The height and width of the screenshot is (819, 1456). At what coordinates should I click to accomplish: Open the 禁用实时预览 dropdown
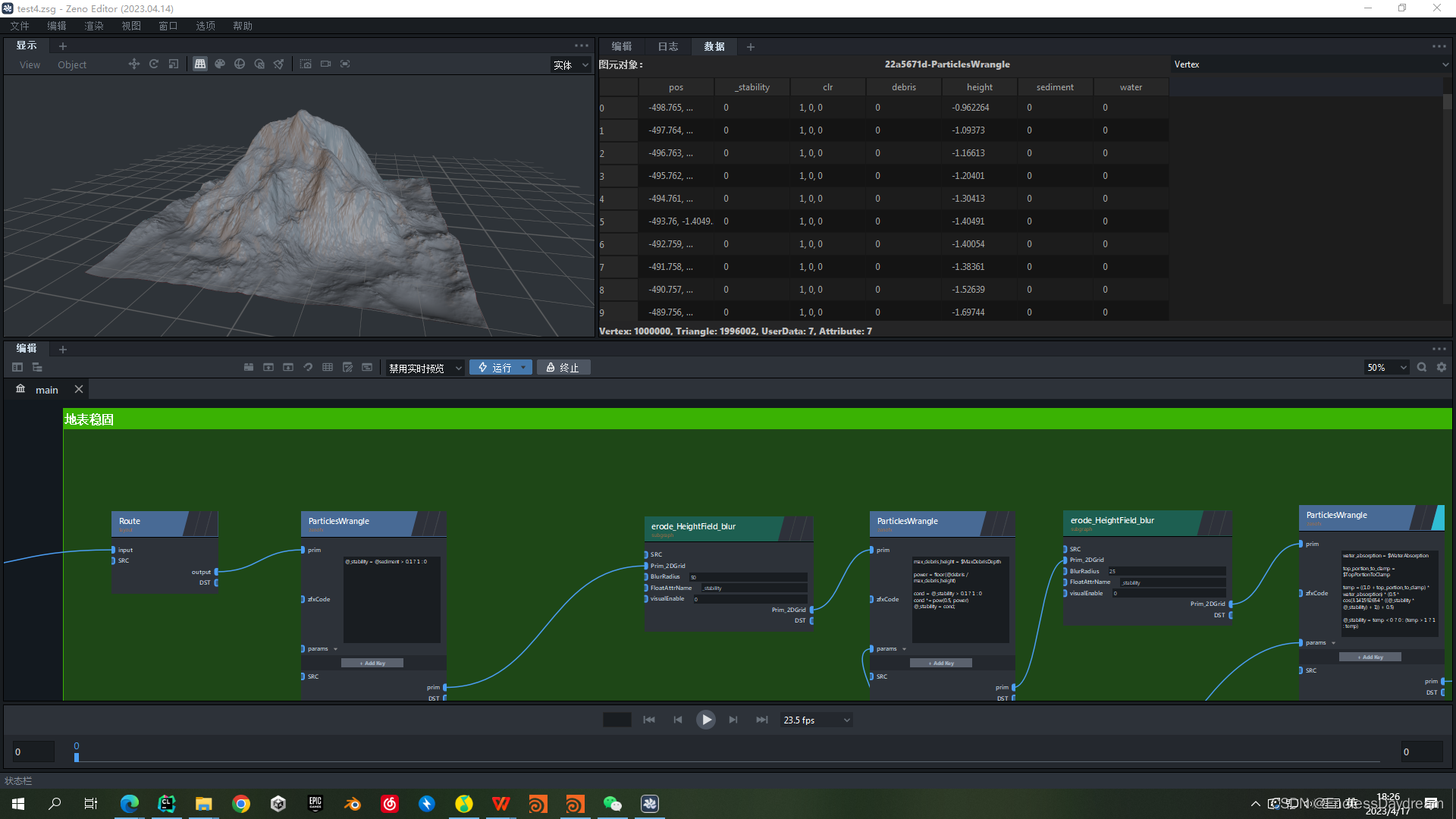(x=425, y=368)
